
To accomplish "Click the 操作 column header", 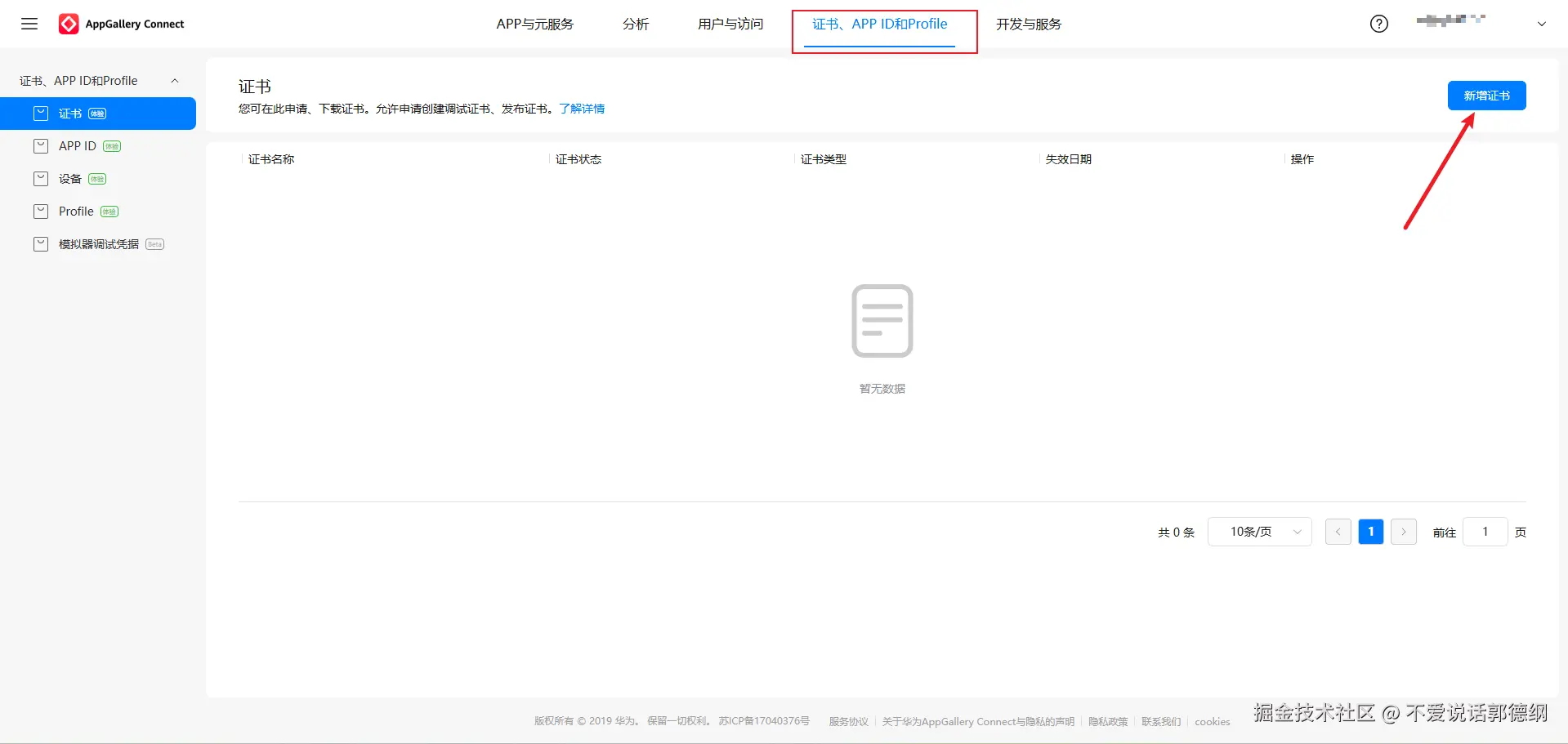I will coord(1302,159).
